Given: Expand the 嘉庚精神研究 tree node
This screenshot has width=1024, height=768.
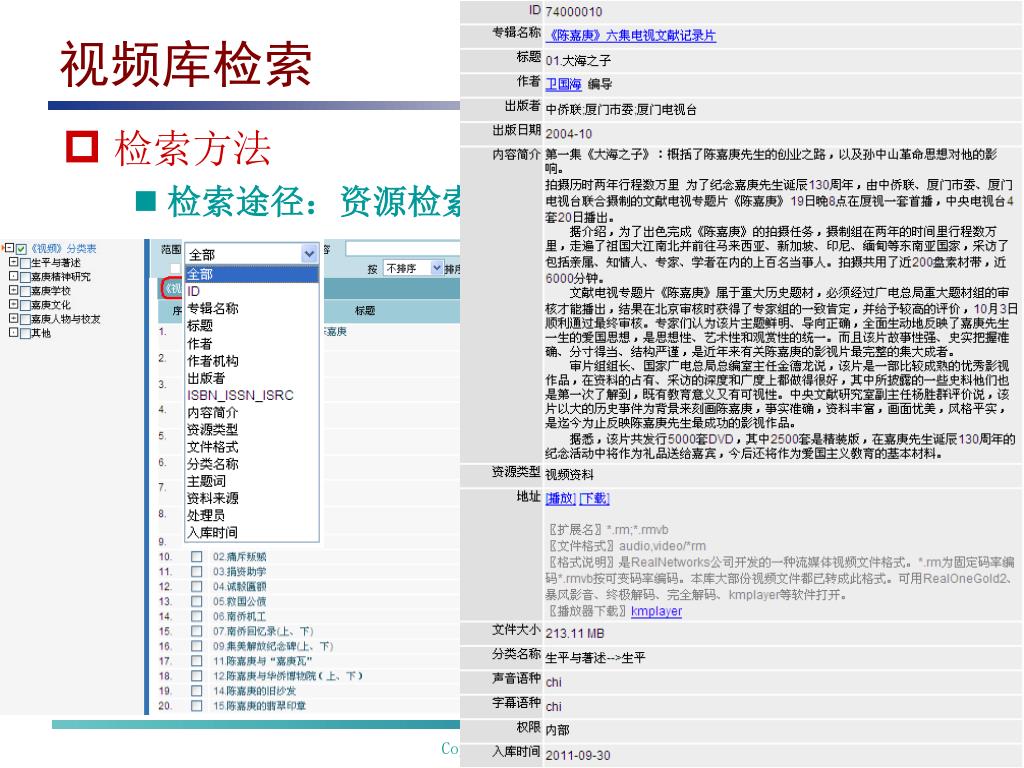Looking at the screenshot, I should [x=13, y=277].
